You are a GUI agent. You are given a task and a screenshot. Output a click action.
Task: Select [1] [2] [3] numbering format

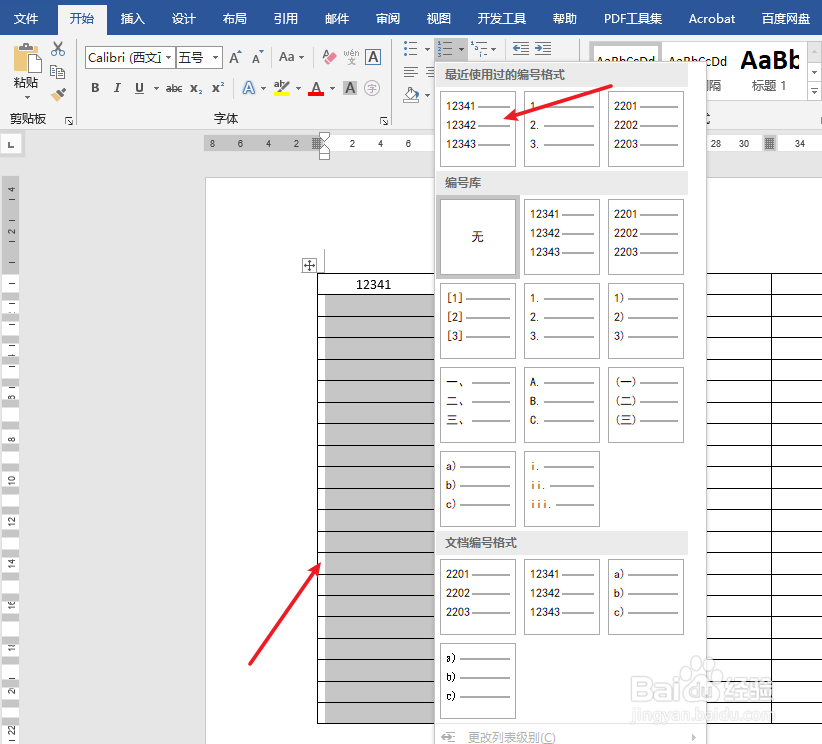478,321
